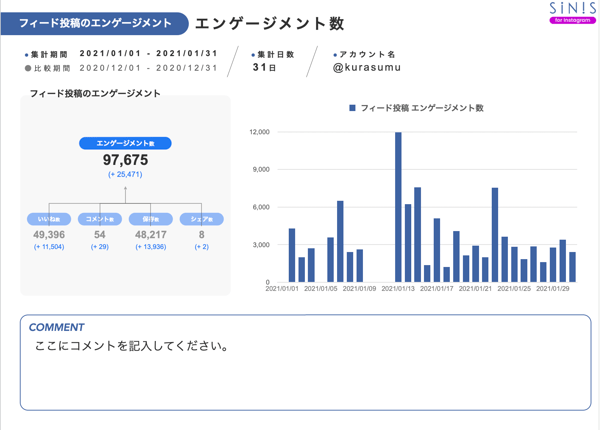
Task: Click the total engagement value 97,675
Action: click(126, 160)
